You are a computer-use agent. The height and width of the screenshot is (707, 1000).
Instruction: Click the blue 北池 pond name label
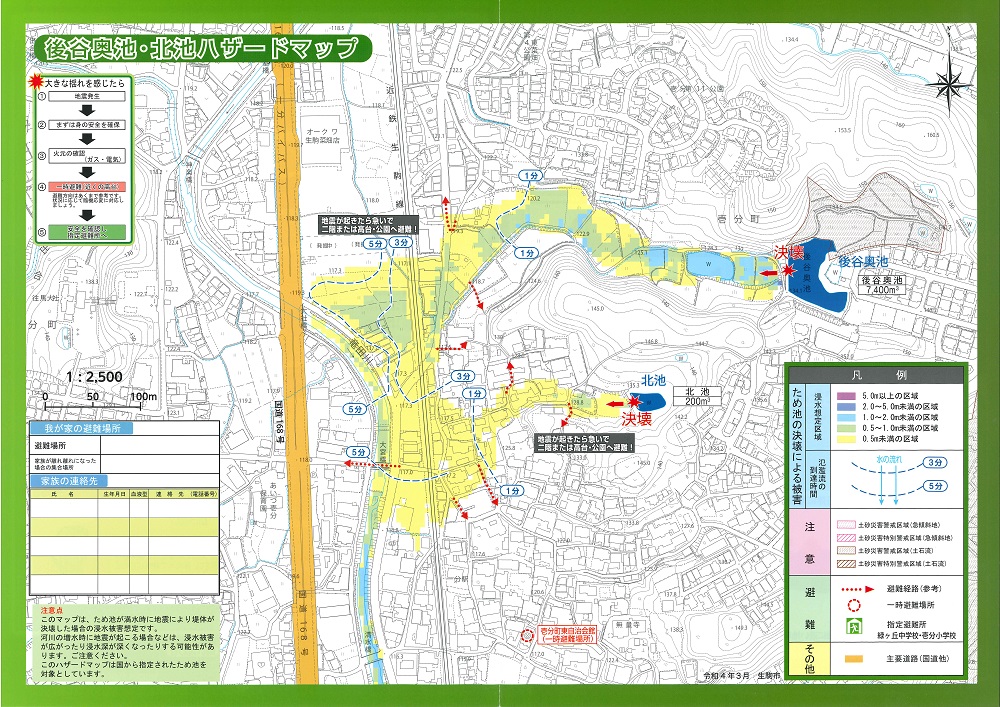pos(653,381)
